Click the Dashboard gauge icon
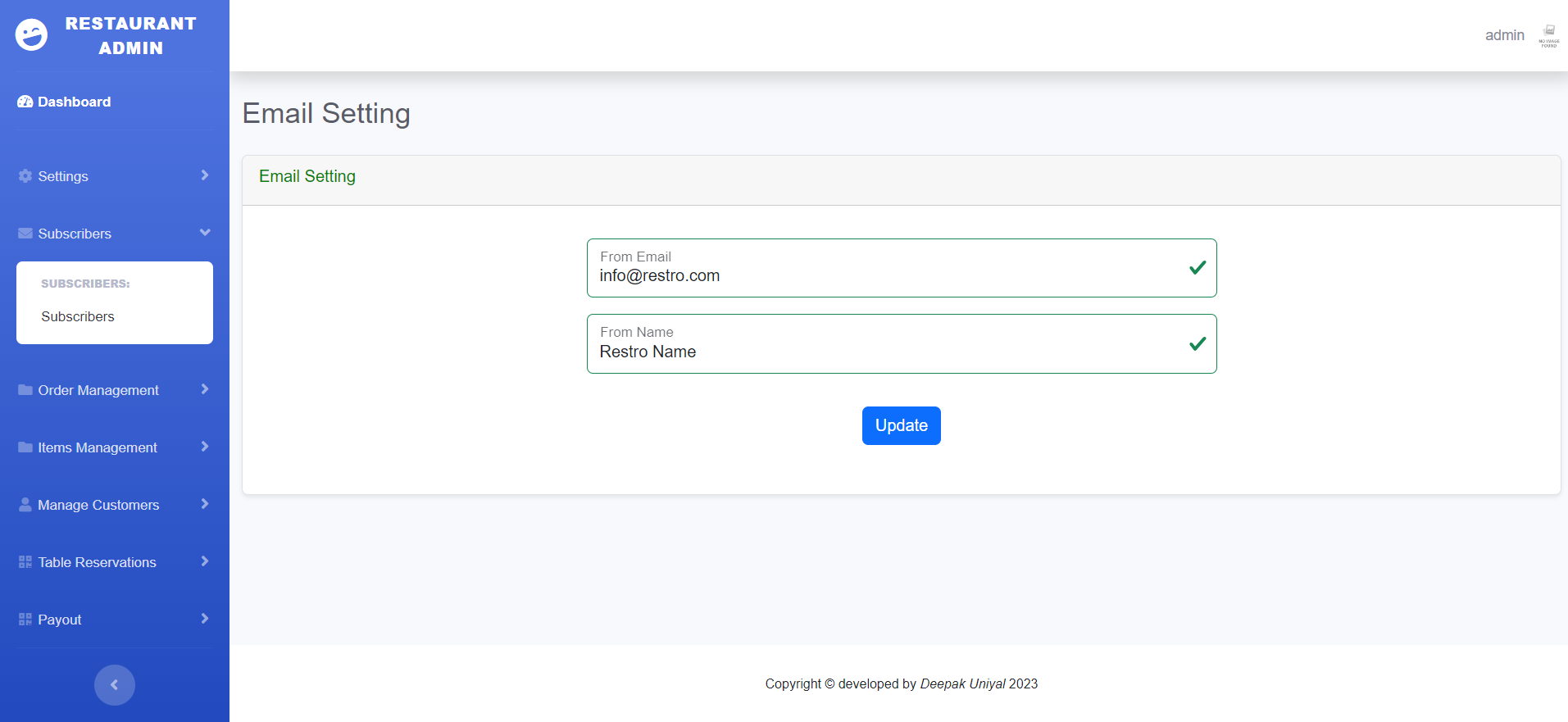Viewport: 1568px width, 722px height. [x=25, y=102]
